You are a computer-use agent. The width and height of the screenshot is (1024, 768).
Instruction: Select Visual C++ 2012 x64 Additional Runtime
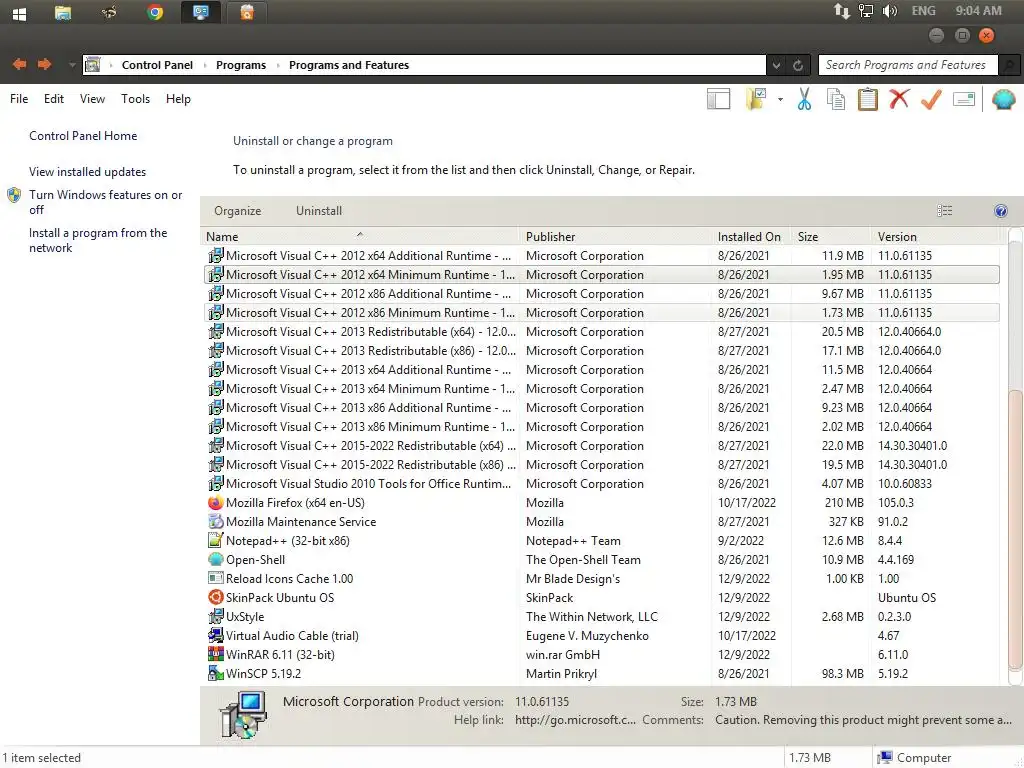[x=601, y=256]
